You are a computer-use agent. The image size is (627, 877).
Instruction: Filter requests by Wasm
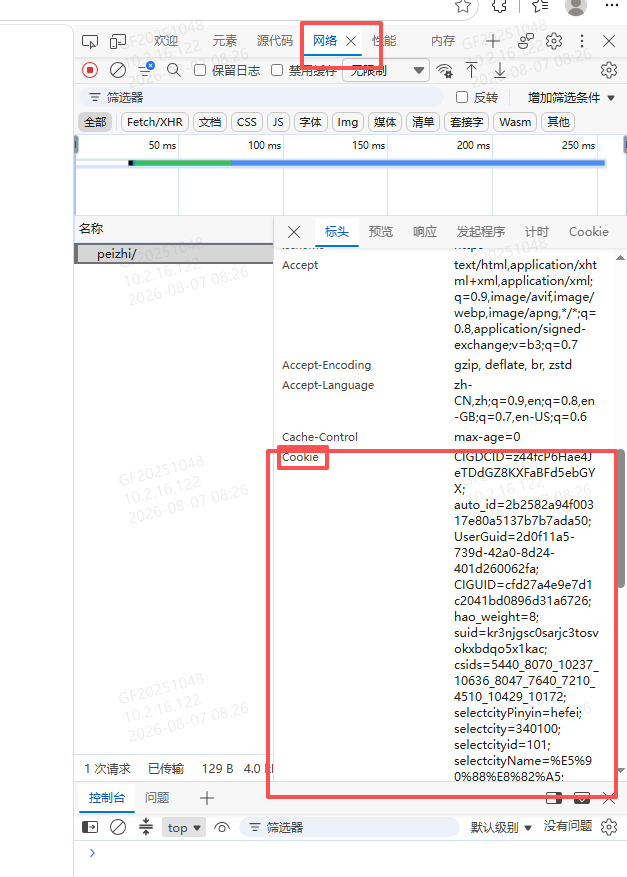click(515, 122)
